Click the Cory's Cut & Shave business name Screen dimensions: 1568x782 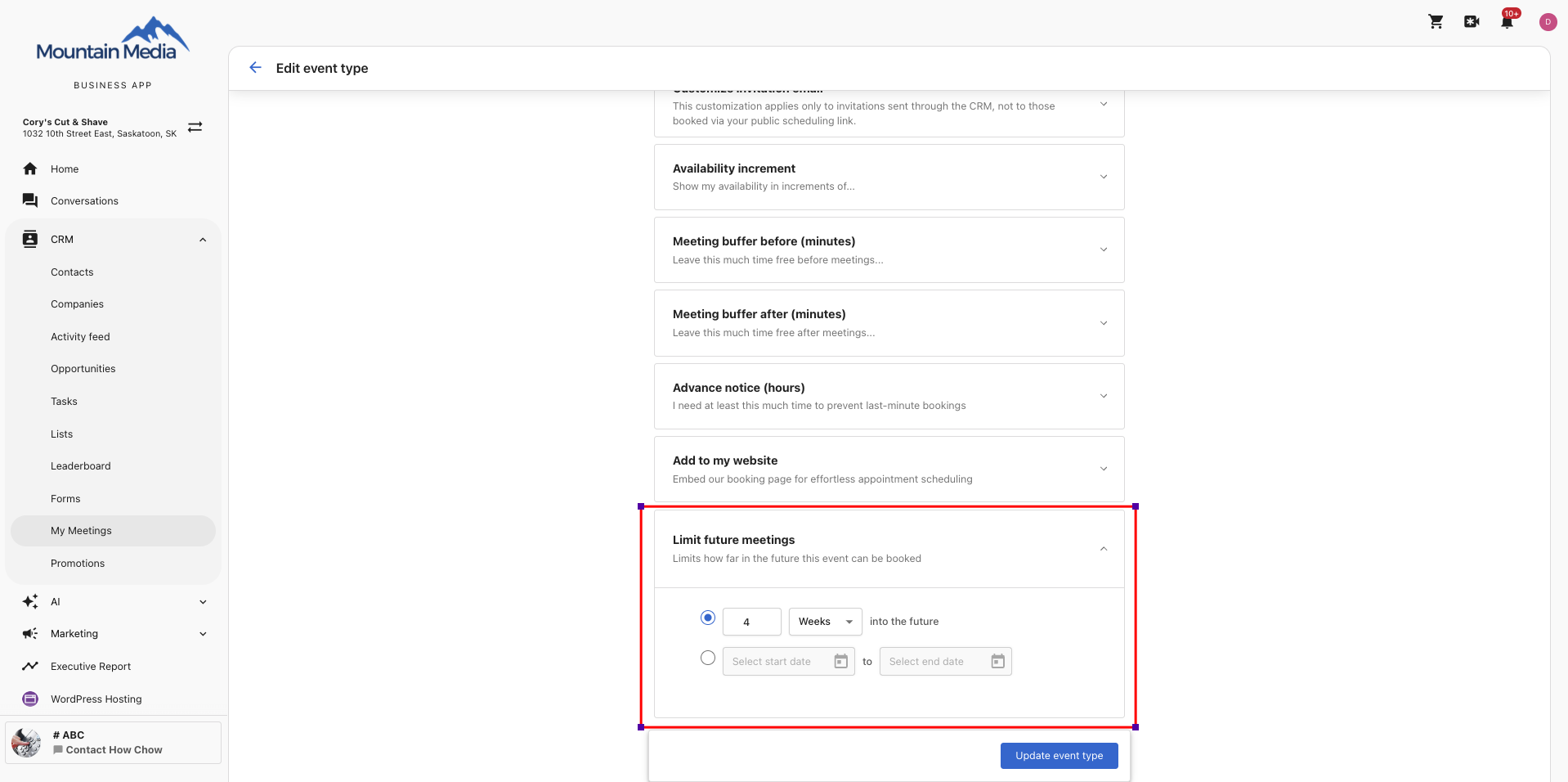(65, 122)
